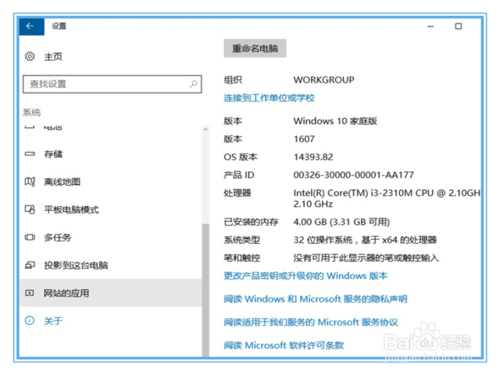The image size is (500, 375).
Task: Click the Windows 10 家庭版 edition text
Action: 335,121
